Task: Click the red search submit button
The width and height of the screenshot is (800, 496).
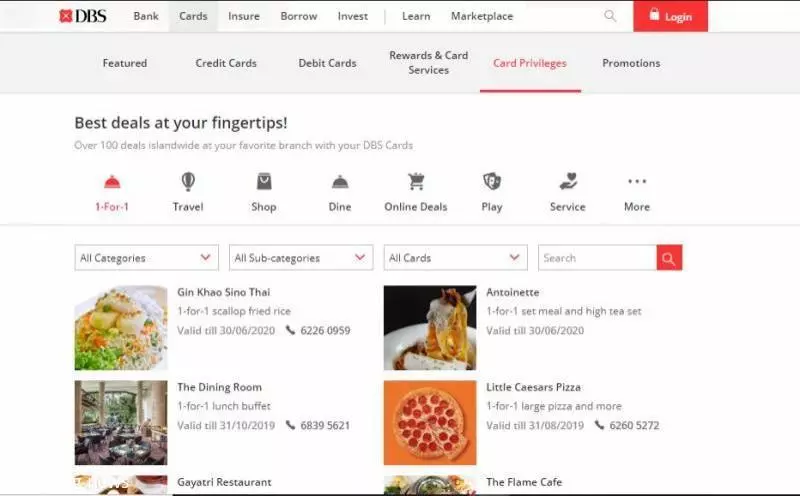Action: pyautogui.click(x=669, y=258)
